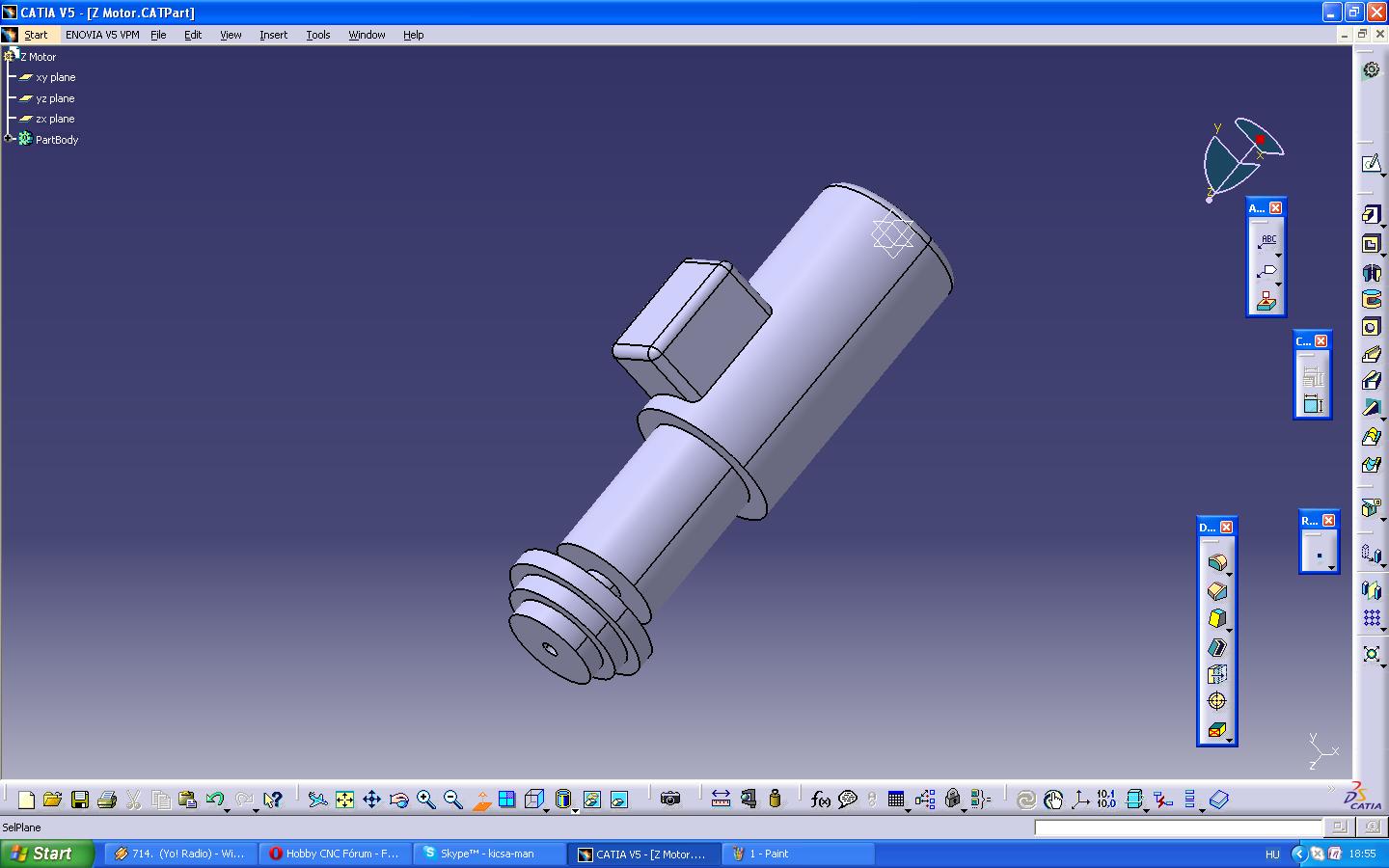Open the Tools menu
Screen dimensions: 1389x868
tap(317, 35)
